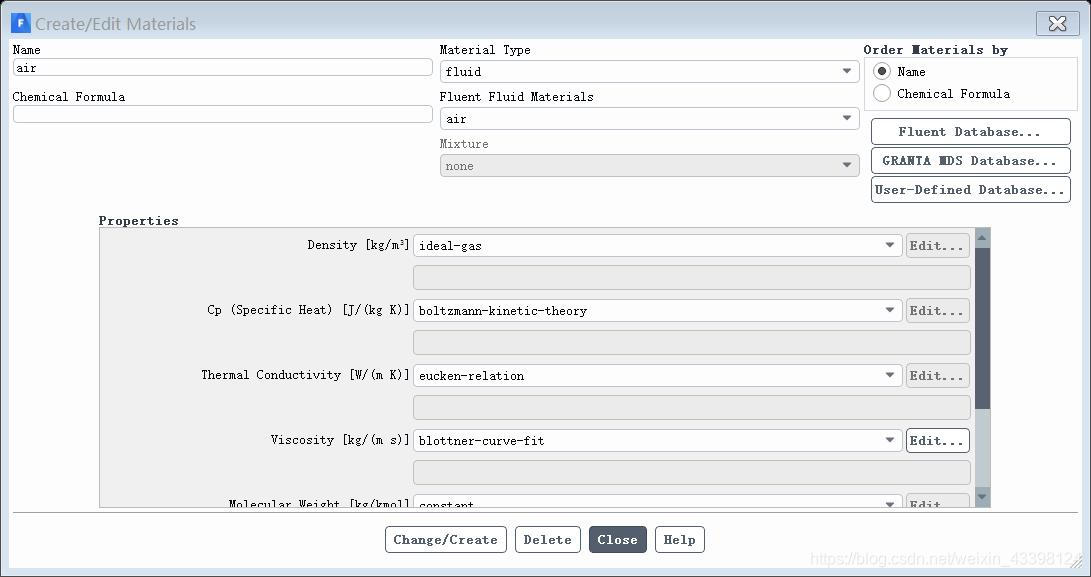The image size is (1091, 577).
Task: Click the 'Density [kg/m³]' label
Action: pyautogui.click(x=358, y=245)
